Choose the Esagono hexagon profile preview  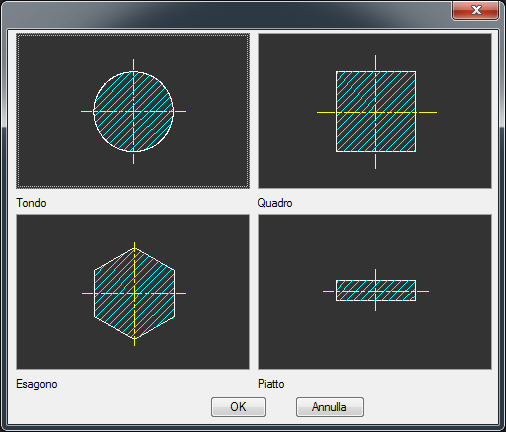click(133, 292)
